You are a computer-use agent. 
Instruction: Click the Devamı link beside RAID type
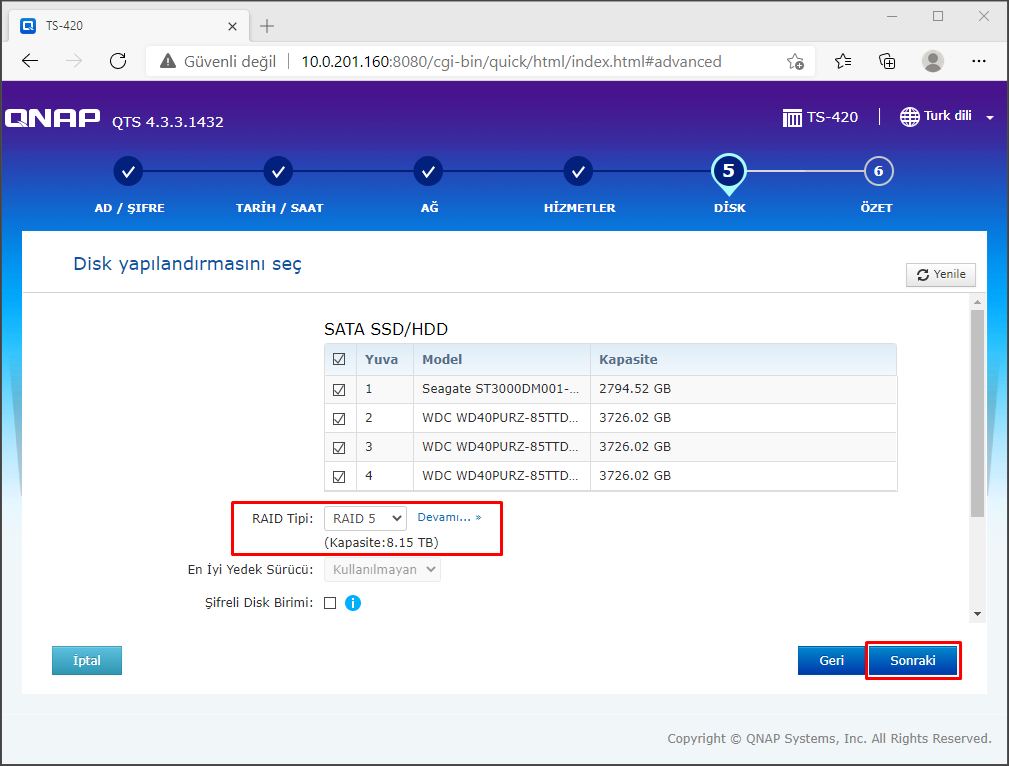point(449,517)
